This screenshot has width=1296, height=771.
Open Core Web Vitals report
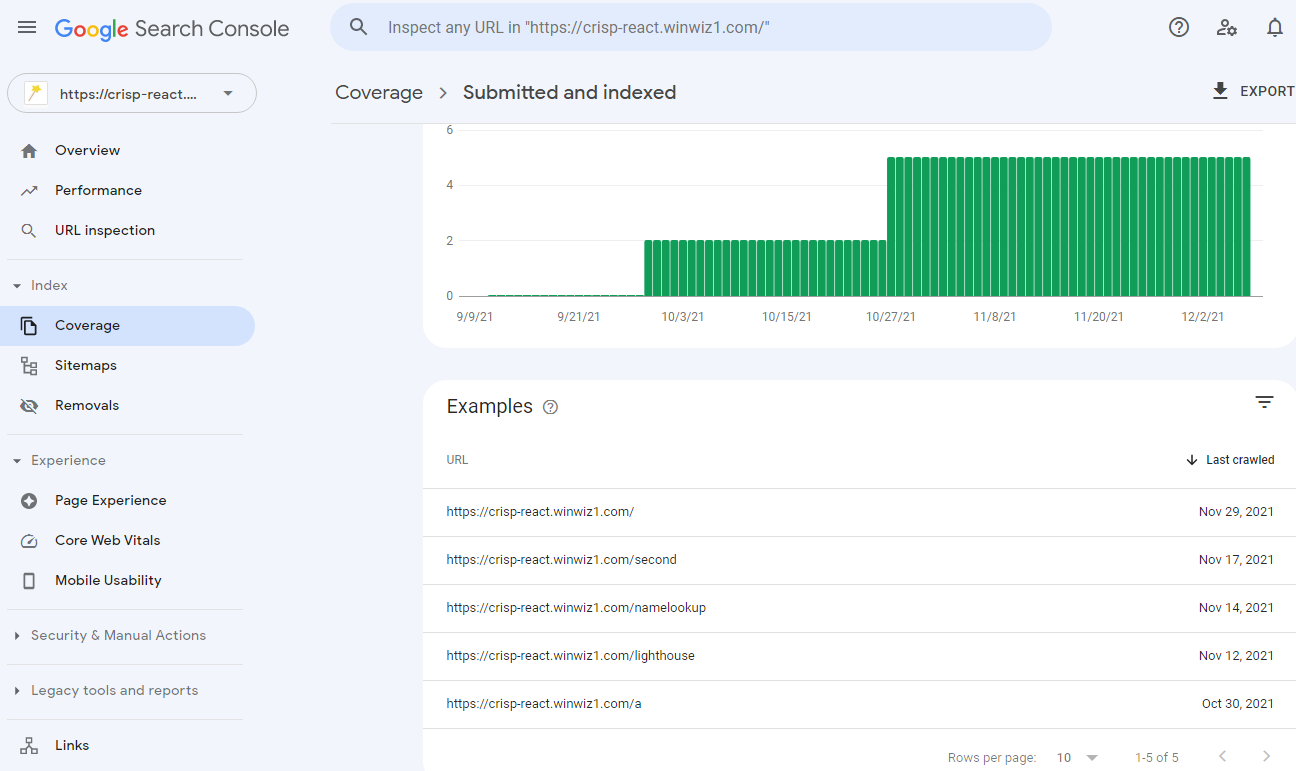coord(107,541)
